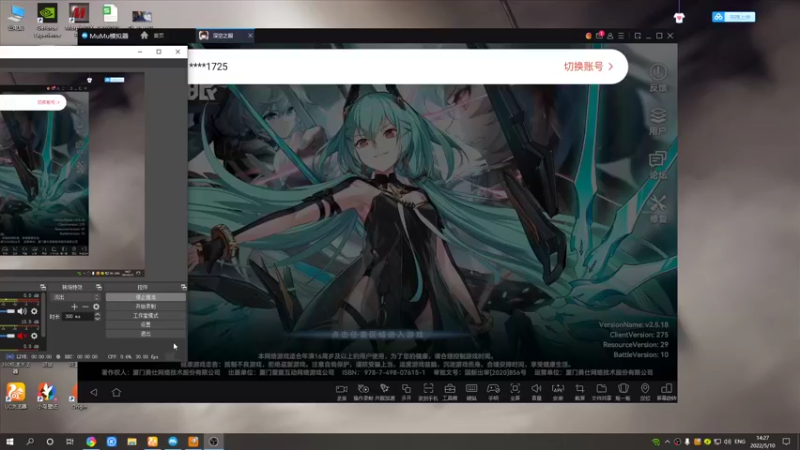This screenshot has width=800, height=450.
Task: Click the OBS exit (退出) button
Action: 145,334
